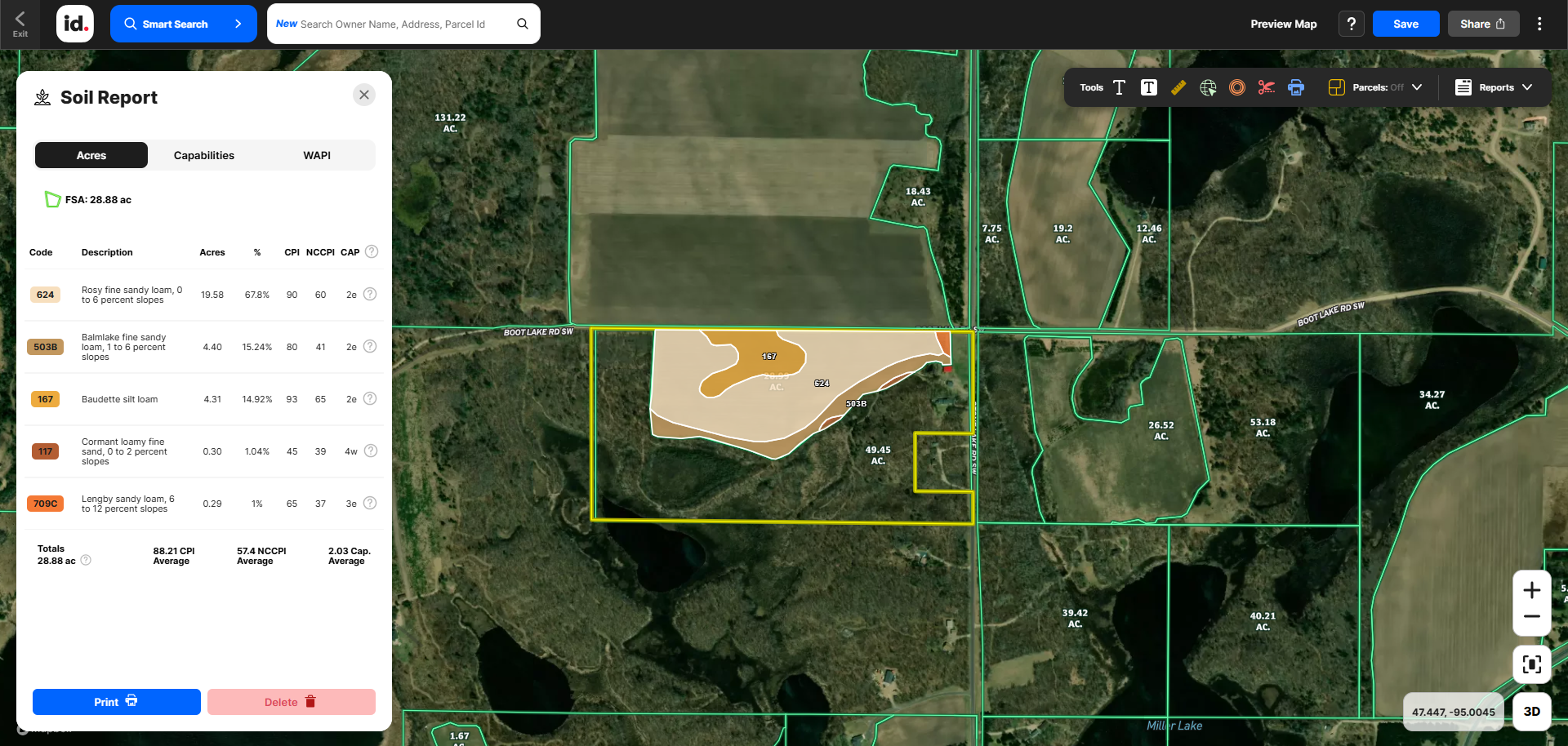Print the Soil Report
The width and height of the screenshot is (1568, 746).
point(116,701)
